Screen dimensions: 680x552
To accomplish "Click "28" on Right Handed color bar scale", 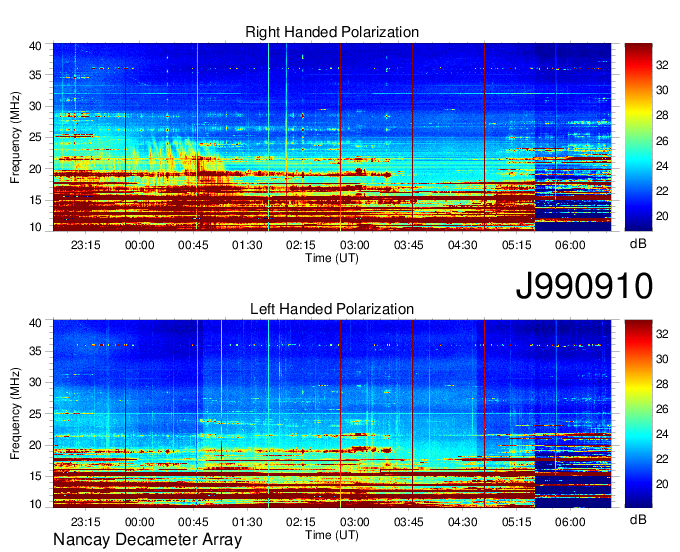I will [662, 115].
